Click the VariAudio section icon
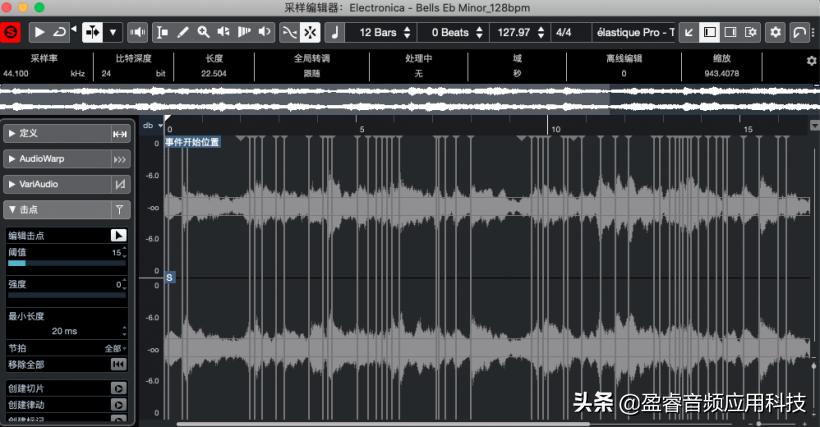This screenshot has height=427, width=820. tap(120, 184)
